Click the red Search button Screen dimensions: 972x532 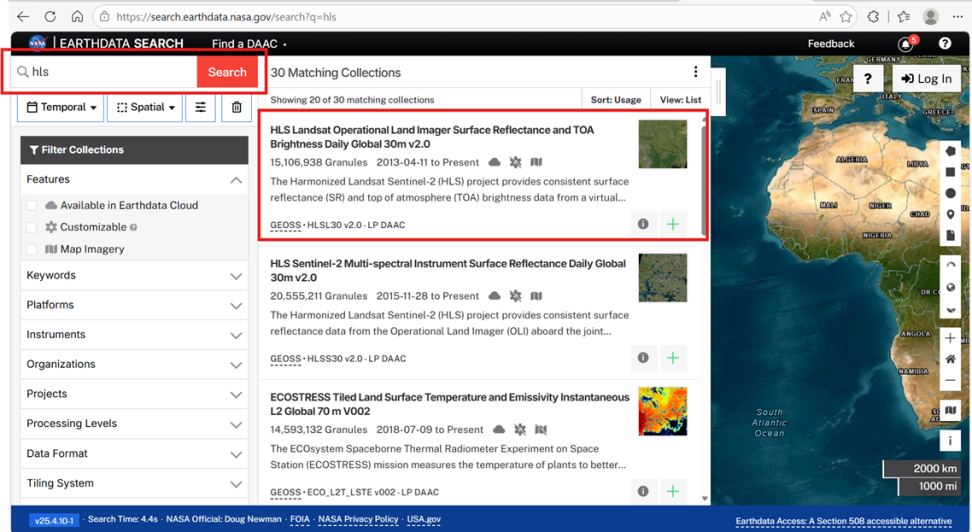[x=228, y=72]
